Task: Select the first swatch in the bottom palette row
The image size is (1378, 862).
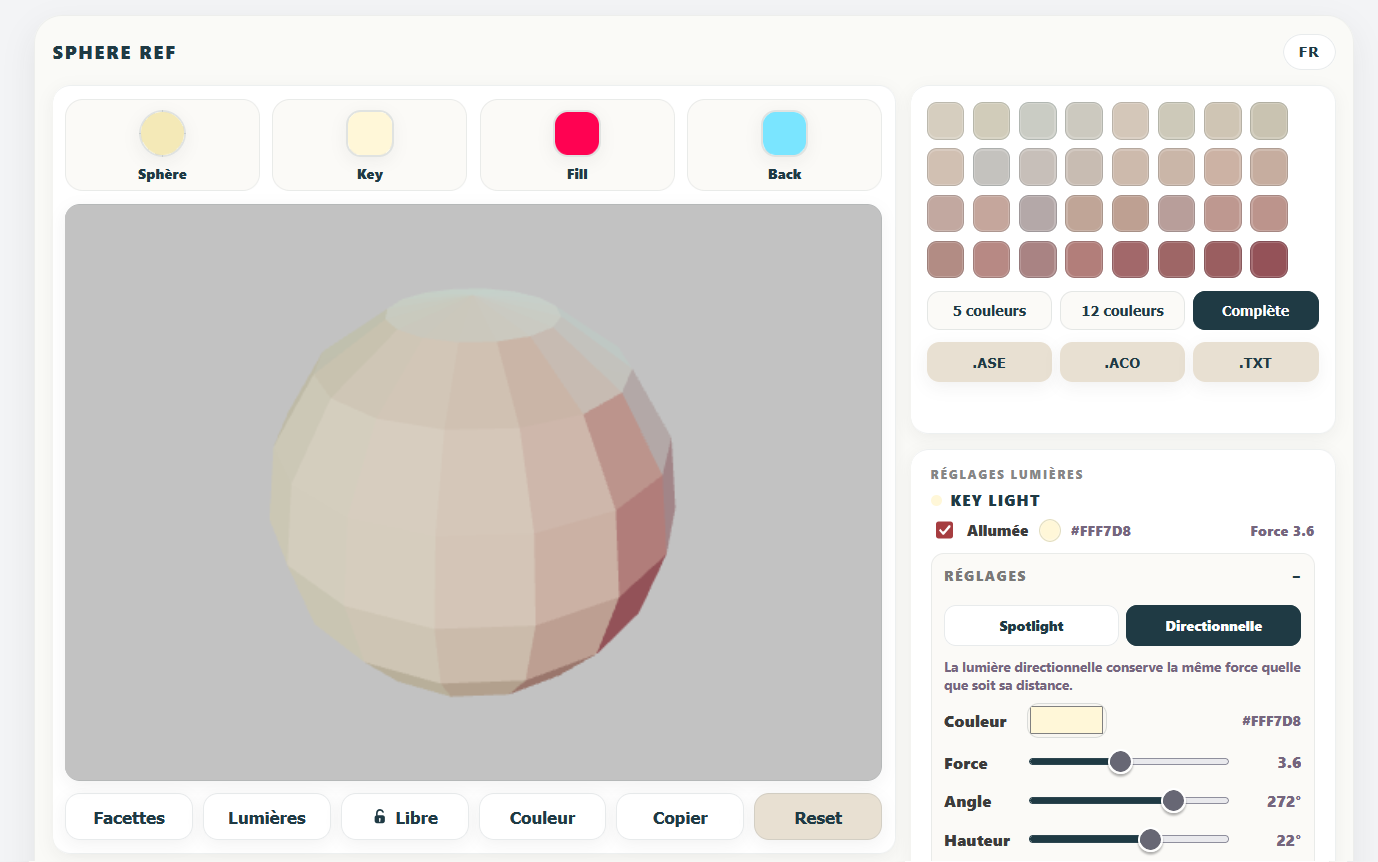Action: coord(945,259)
